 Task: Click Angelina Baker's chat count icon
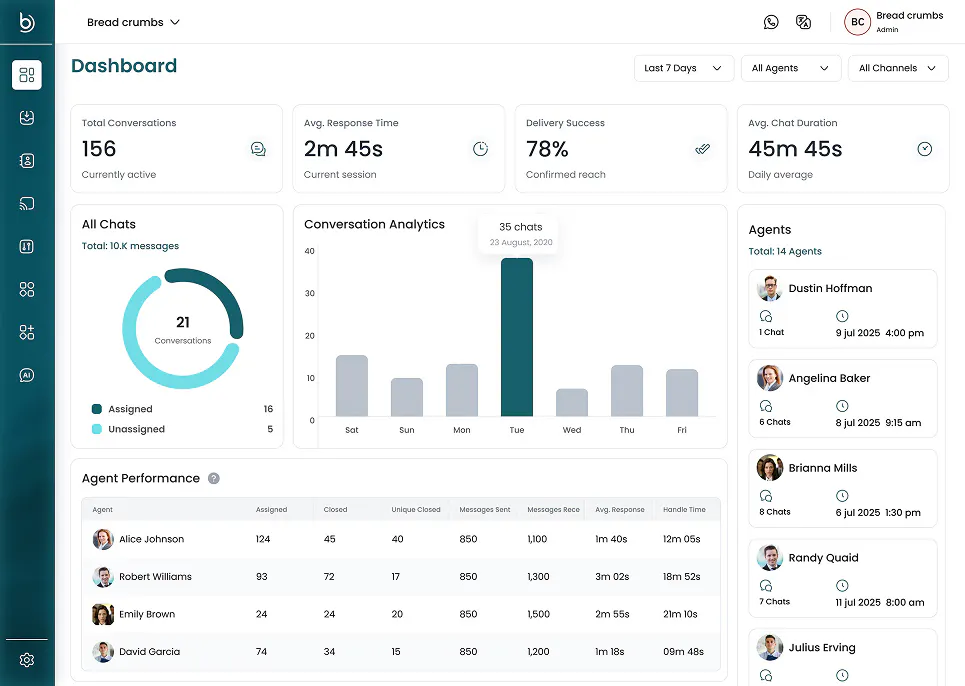(x=766, y=406)
